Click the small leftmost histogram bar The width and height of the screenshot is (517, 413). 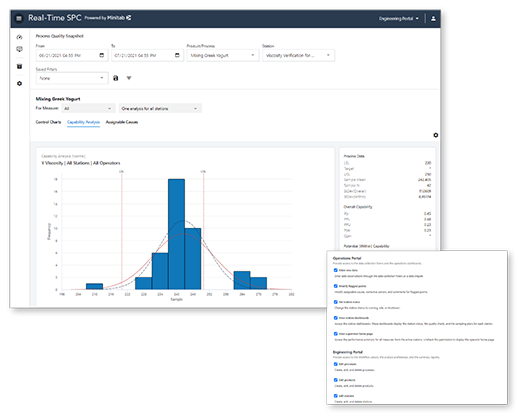tap(94, 286)
